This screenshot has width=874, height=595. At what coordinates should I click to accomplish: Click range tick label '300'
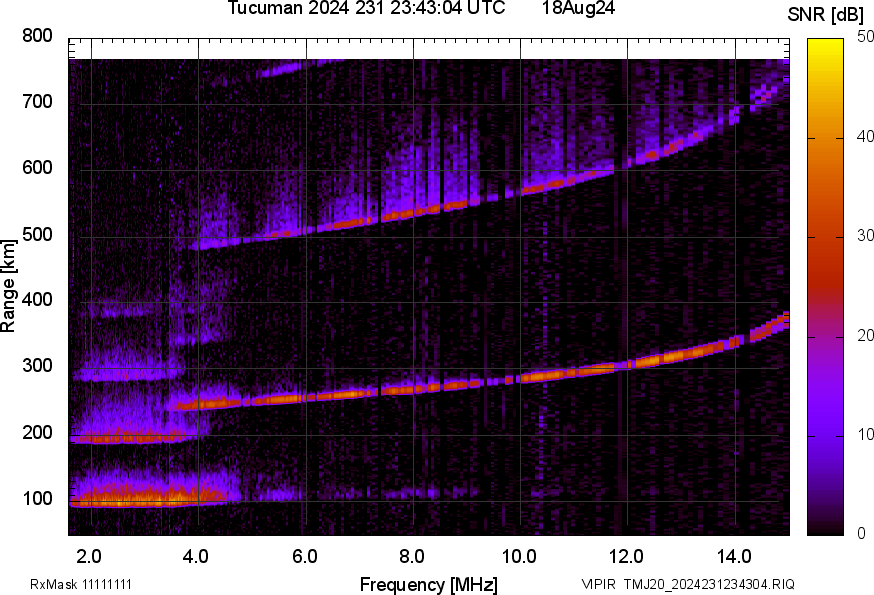click(x=37, y=366)
